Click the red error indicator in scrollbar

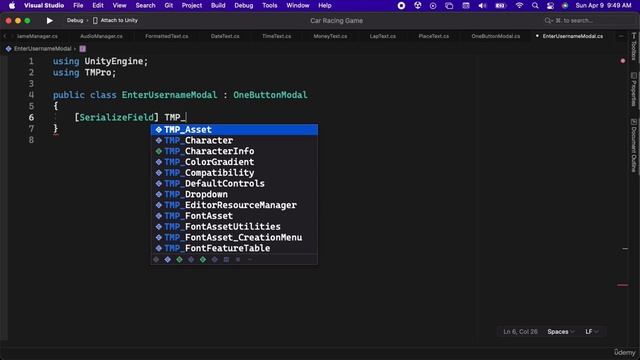click(x=622, y=61)
